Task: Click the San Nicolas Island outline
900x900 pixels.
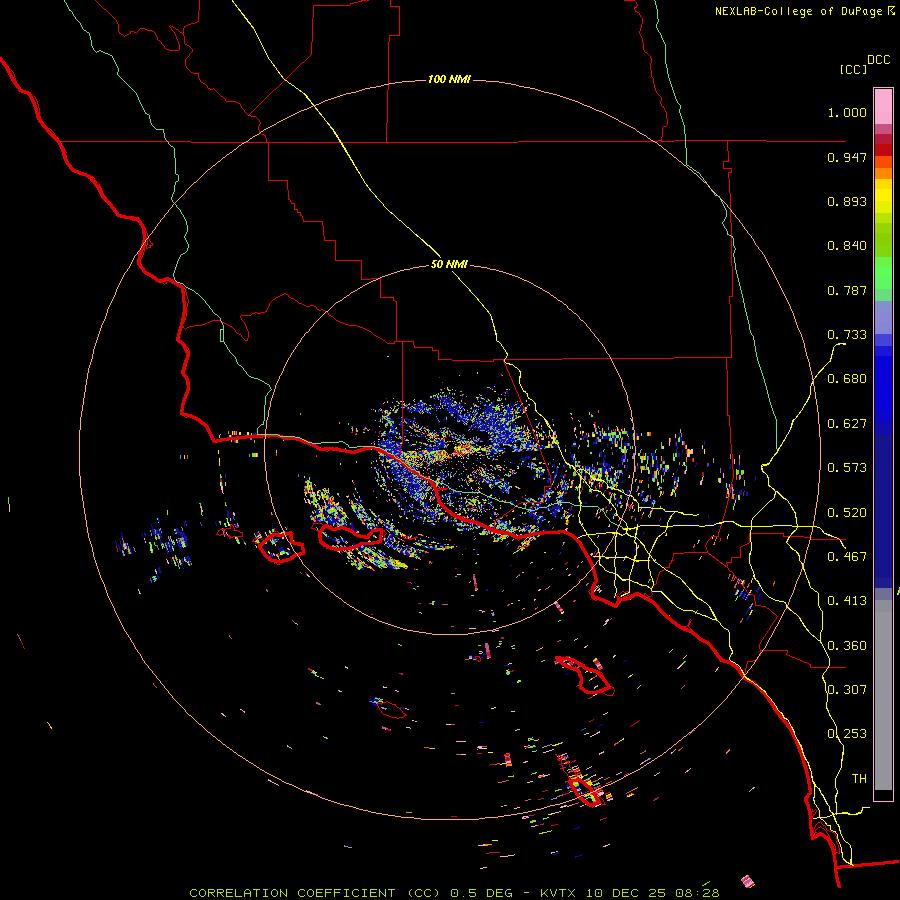Action: tap(391, 709)
